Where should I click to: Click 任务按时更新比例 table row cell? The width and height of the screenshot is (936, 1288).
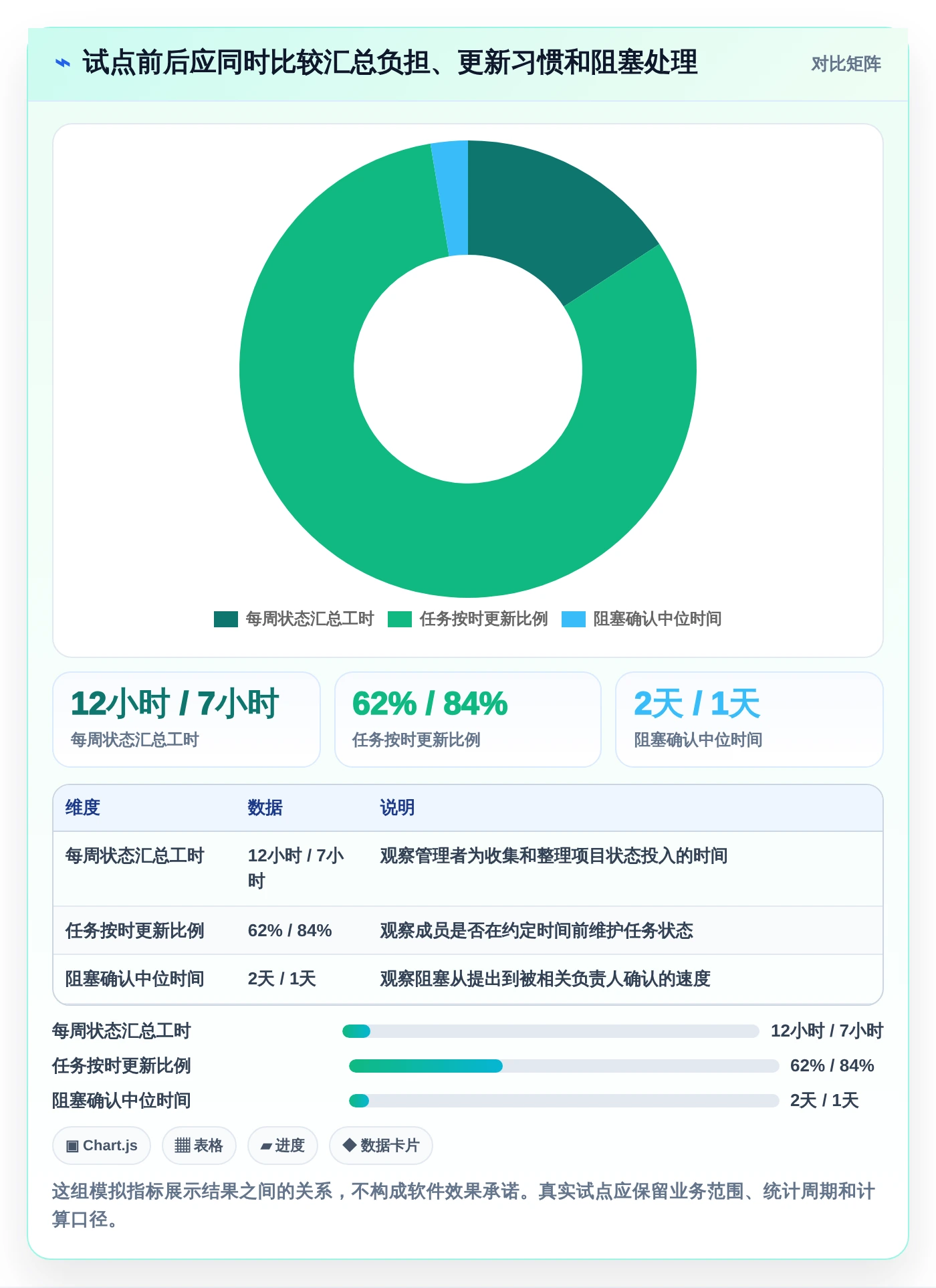tap(134, 931)
